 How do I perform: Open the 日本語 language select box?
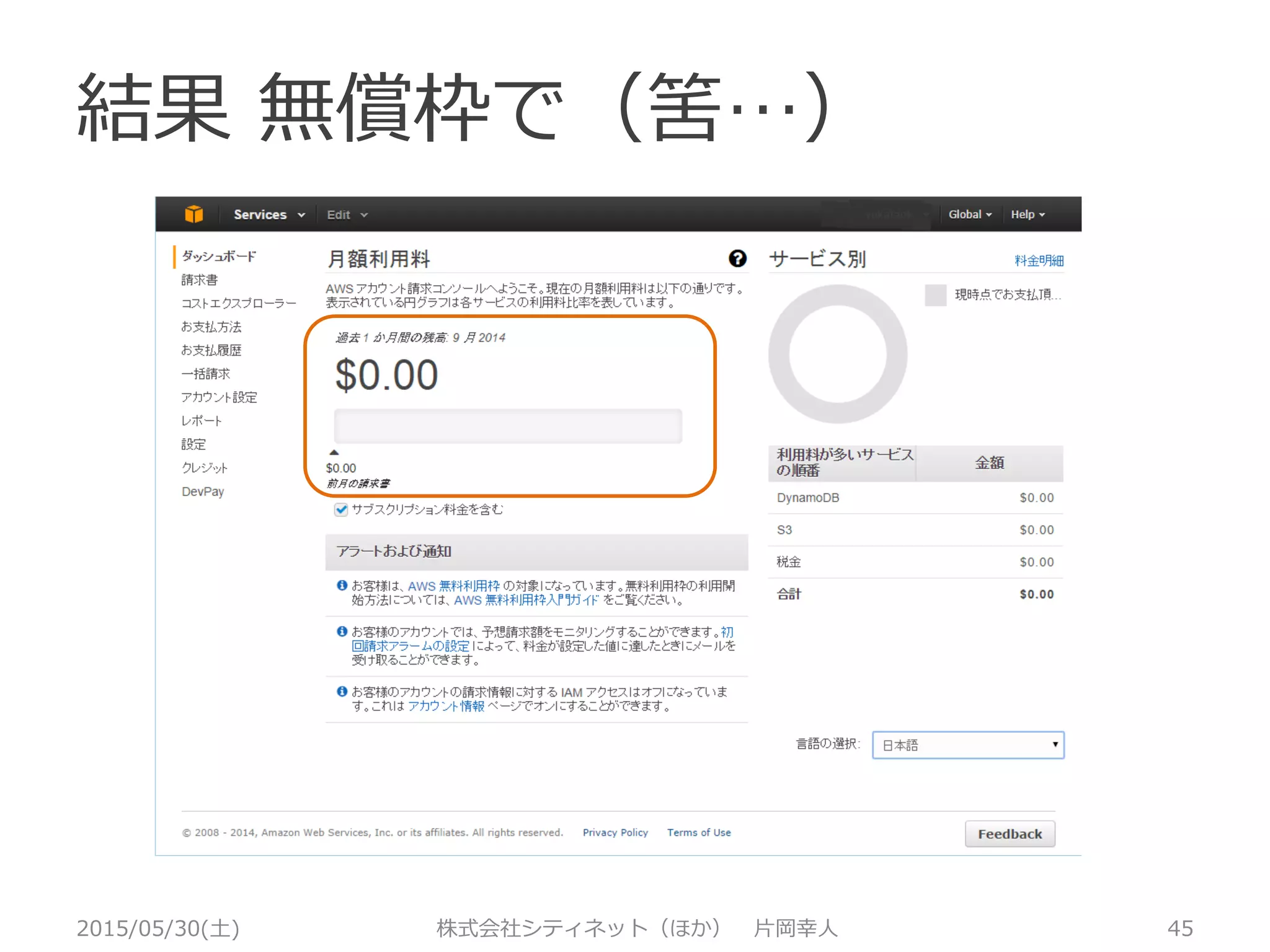tap(968, 745)
